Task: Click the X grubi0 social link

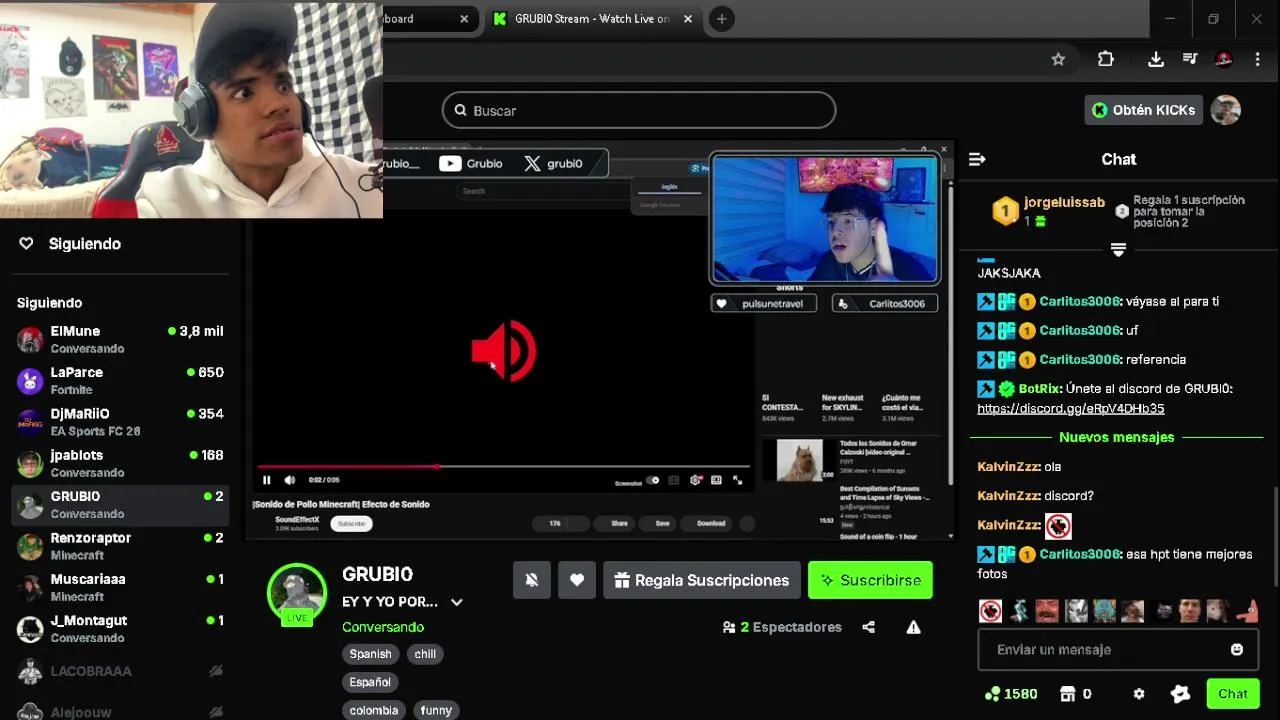Action: click(x=554, y=164)
